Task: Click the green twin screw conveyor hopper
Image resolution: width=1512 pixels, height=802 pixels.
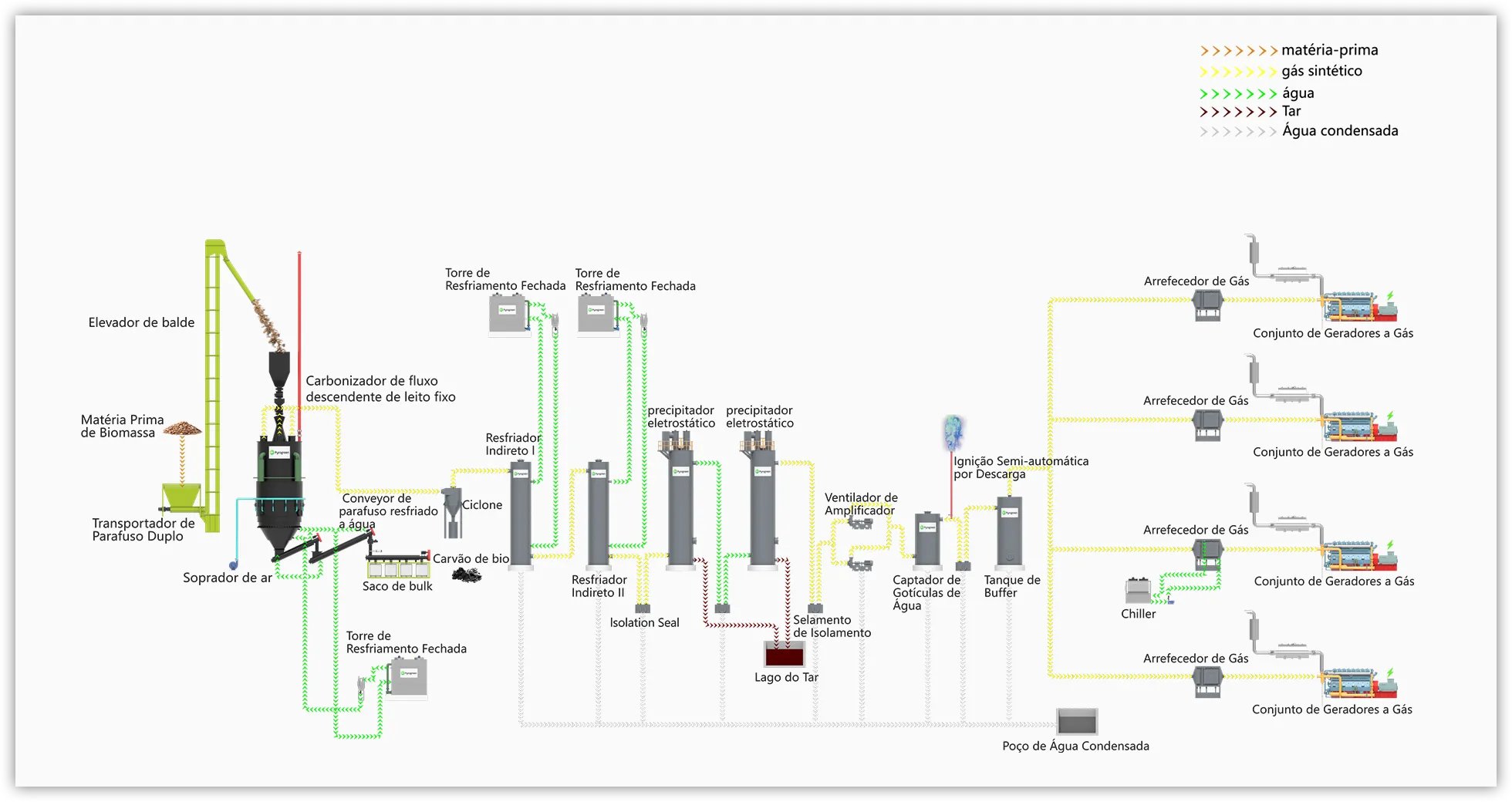Action: coord(182,498)
